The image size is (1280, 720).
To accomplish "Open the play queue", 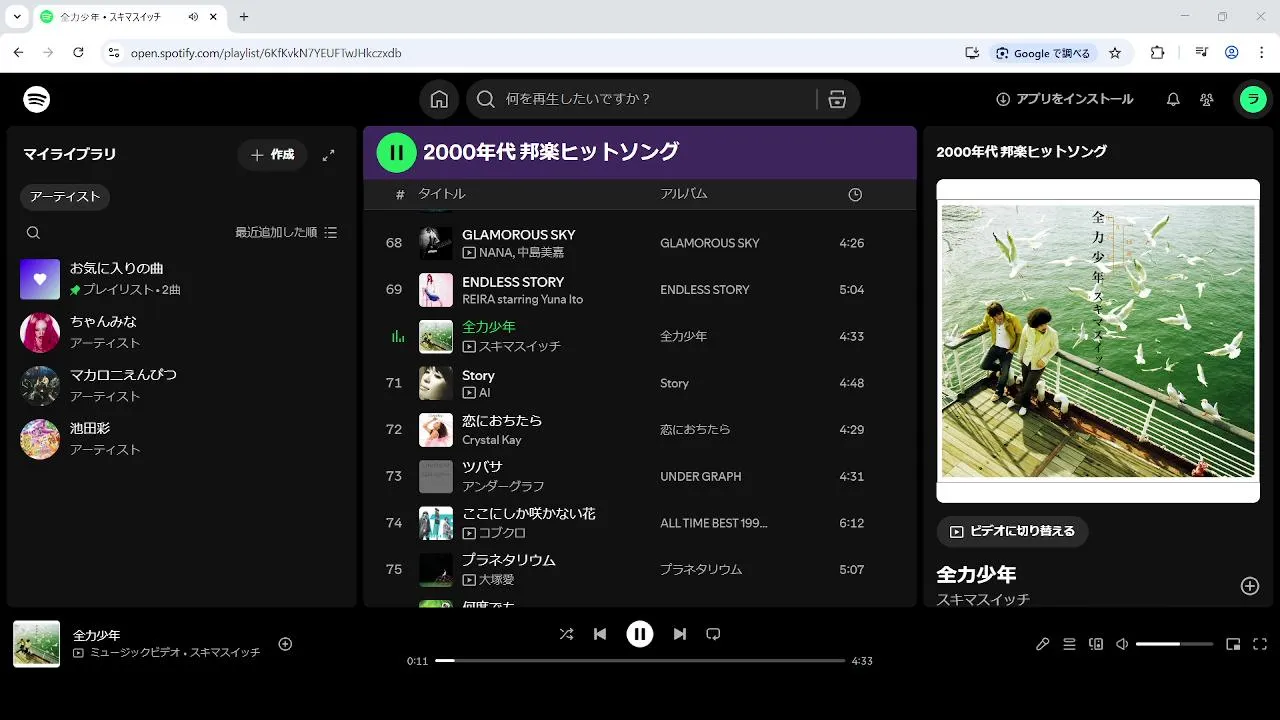I will (x=1069, y=644).
